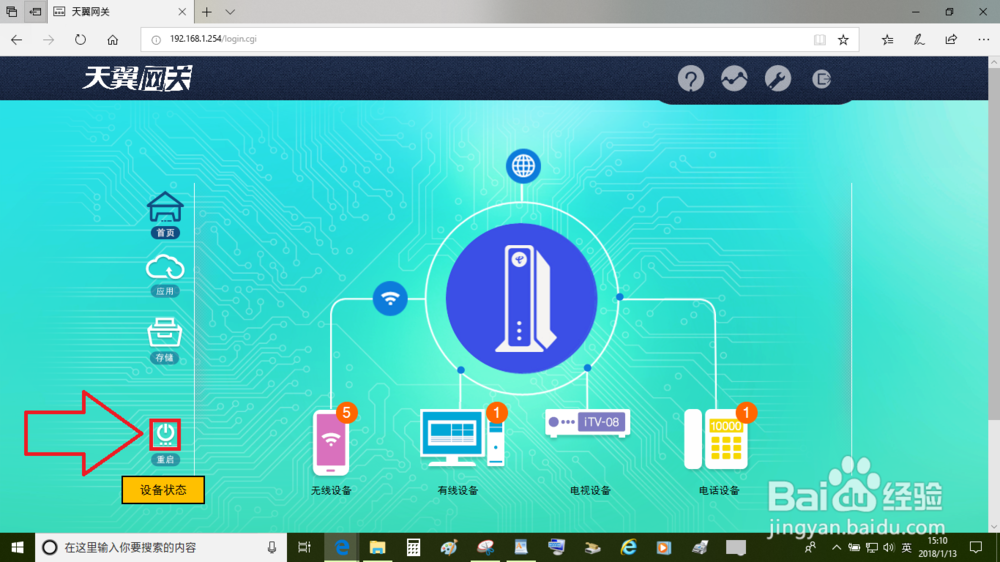Viewport: 1000px width, 562px height.
Task: Click the set tabs aside icon
Action: pyautogui.click(x=35, y=11)
